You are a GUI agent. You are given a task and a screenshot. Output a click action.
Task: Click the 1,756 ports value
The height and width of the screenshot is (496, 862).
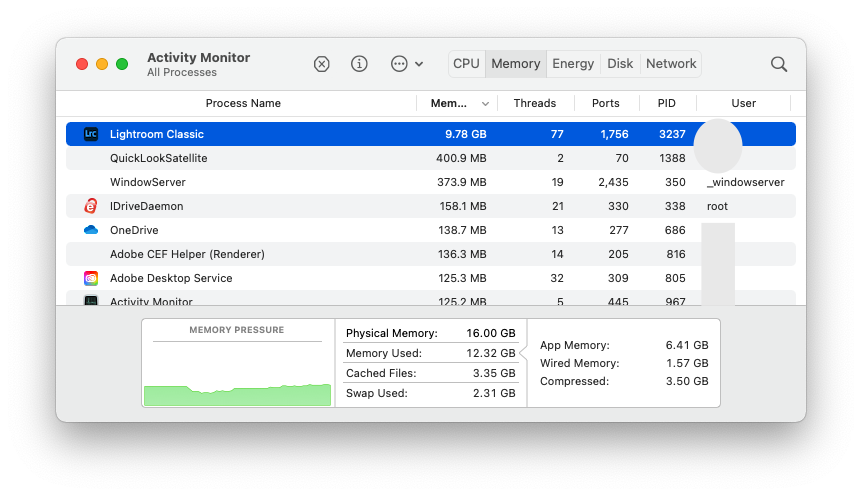point(614,134)
